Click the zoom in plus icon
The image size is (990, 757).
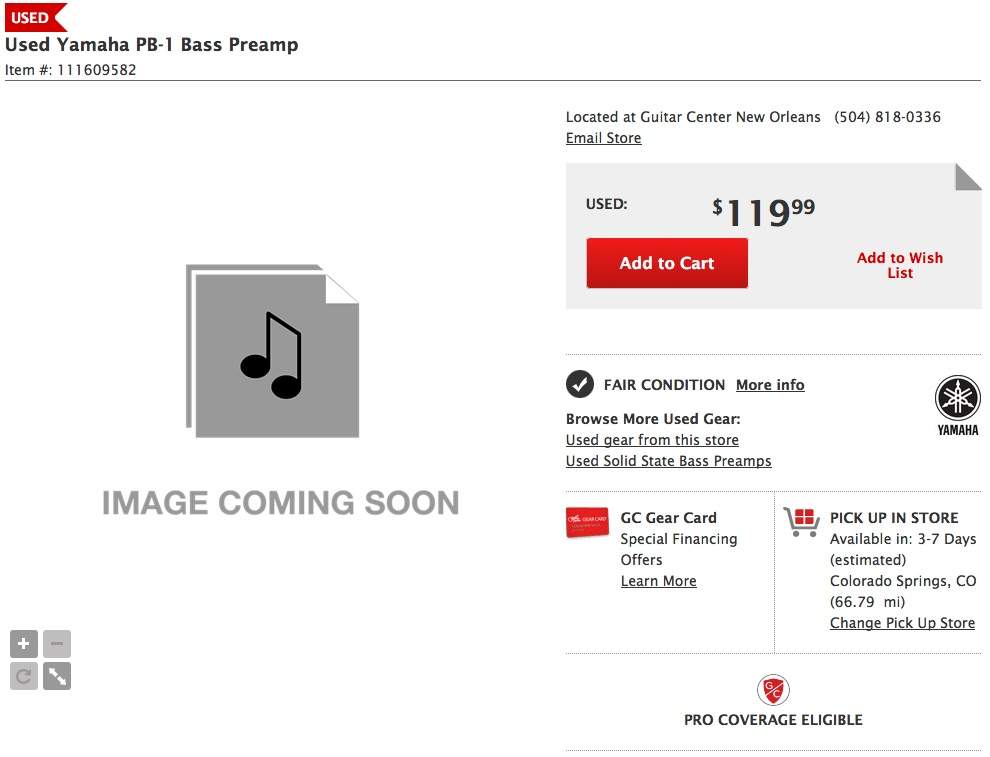pyautogui.click(x=24, y=644)
